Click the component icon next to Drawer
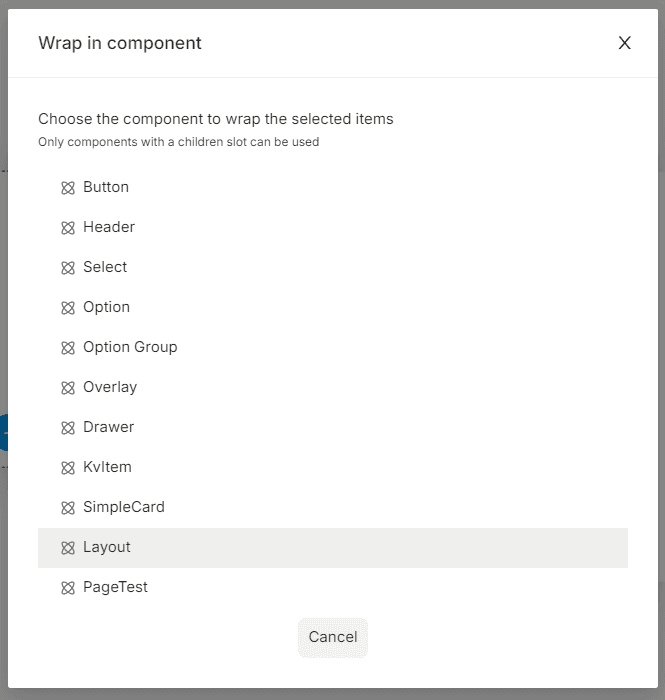This screenshot has width=665, height=700. pyautogui.click(x=68, y=428)
